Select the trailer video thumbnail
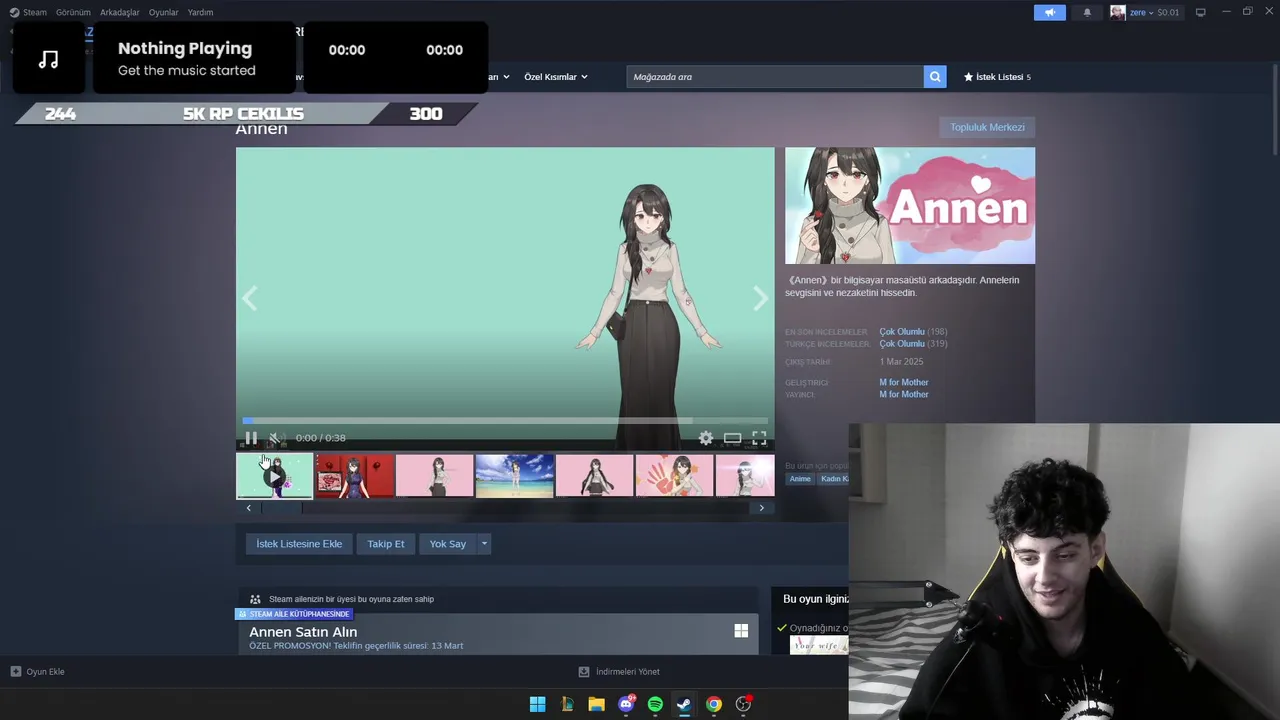Image resolution: width=1280 pixels, height=720 pixels. point(274,476)
